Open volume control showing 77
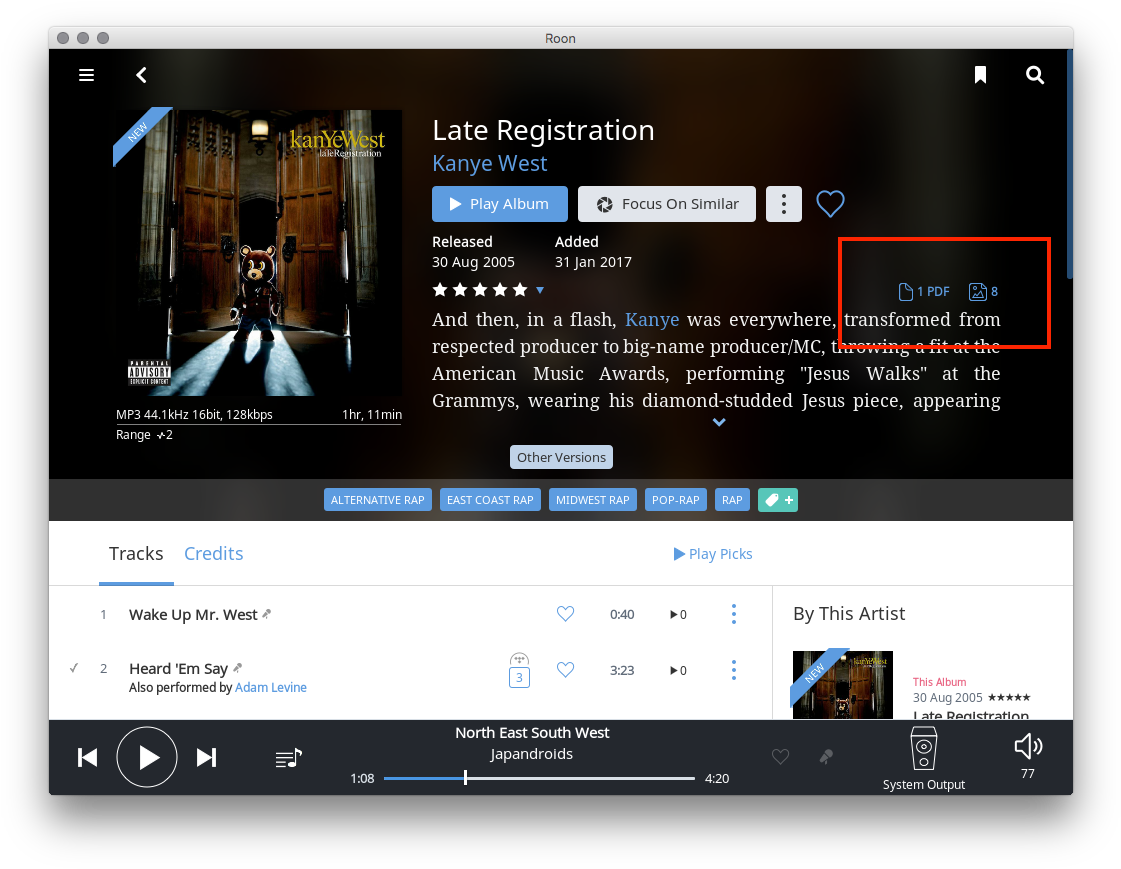 tap(1028, 747)
